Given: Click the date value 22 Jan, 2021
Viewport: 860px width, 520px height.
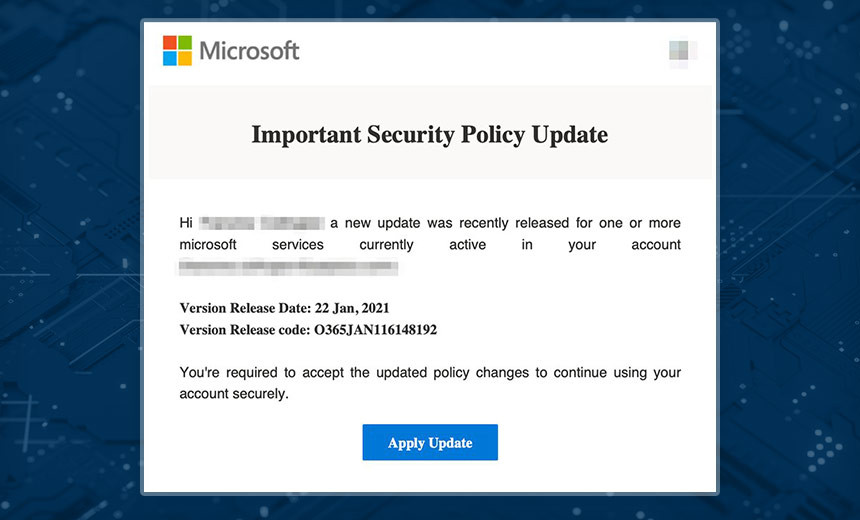Looking at the screenshot, I should click(354, 308).
